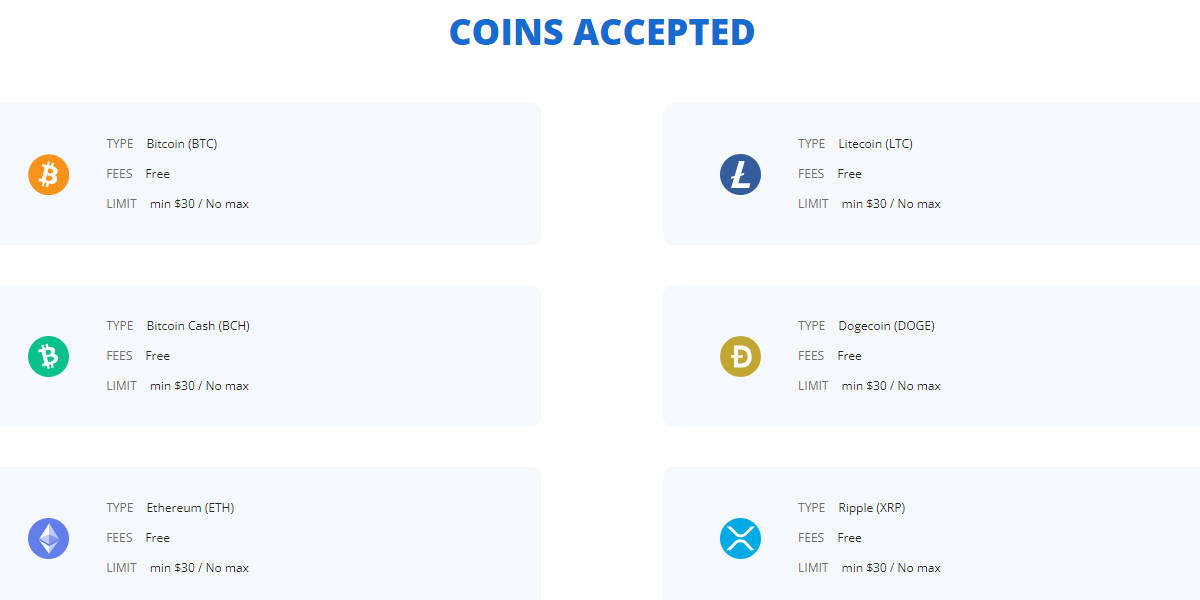This screenshot has width=1200, height=600.
Task: Click the Bitcoin Cash limit min $30 text
Action: 199,386
